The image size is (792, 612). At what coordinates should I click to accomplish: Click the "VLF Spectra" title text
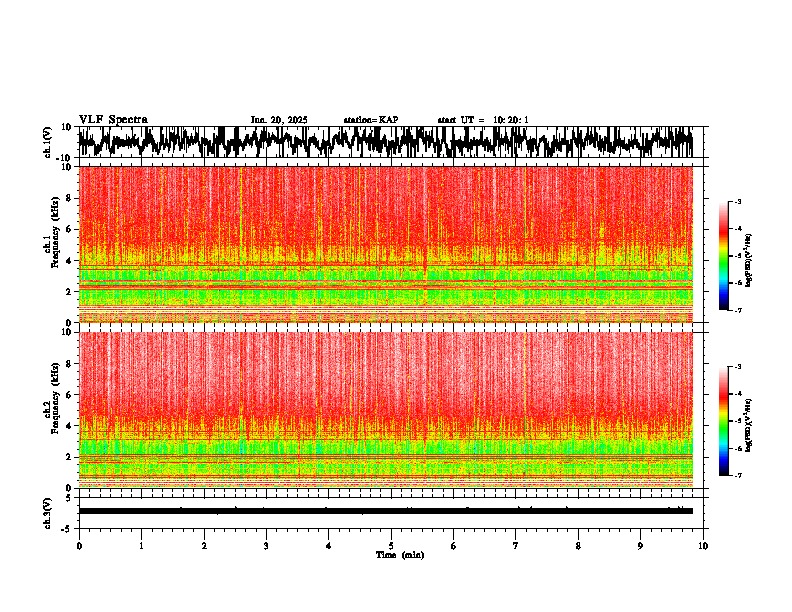[113, 120]
